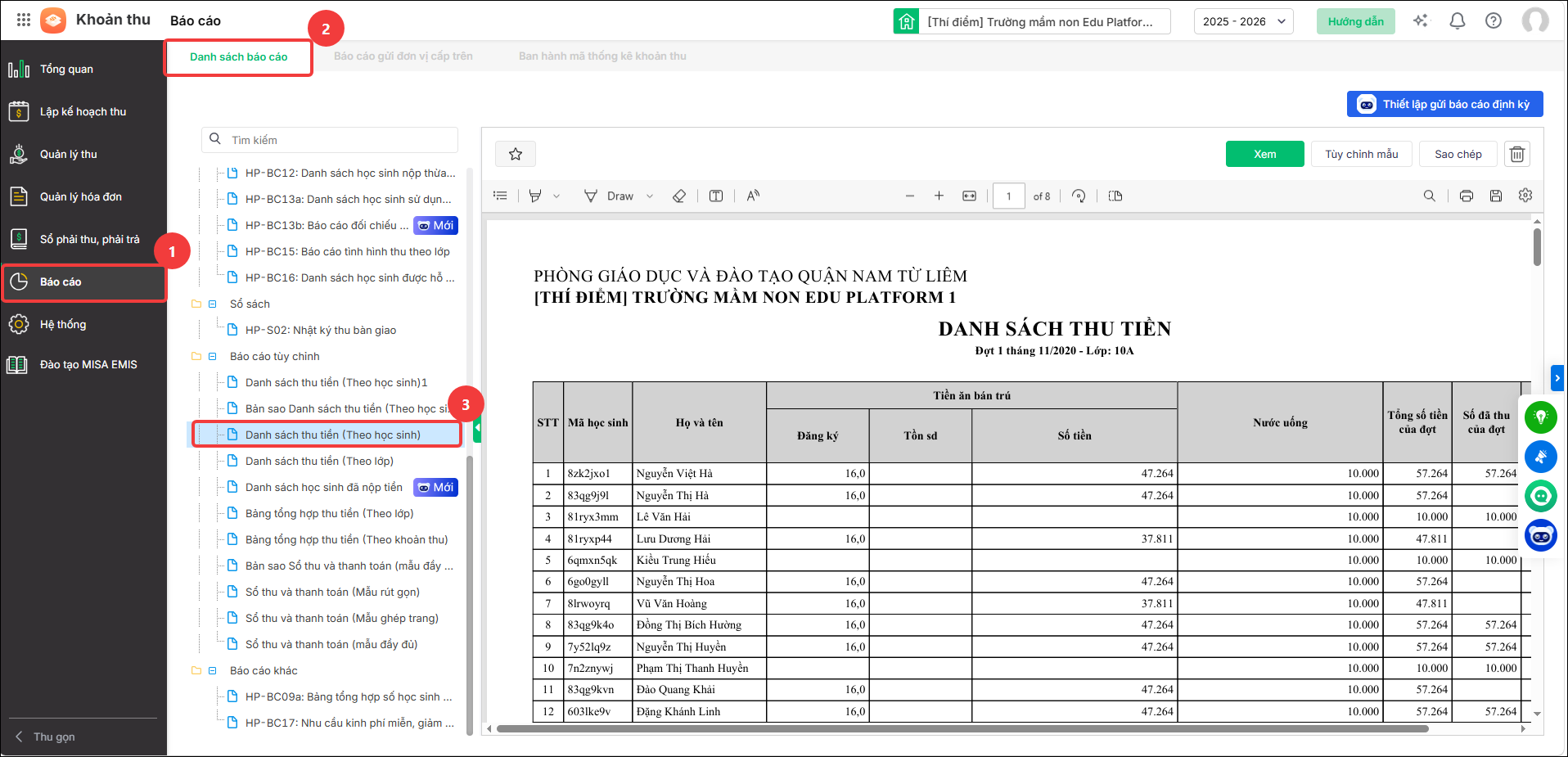Open the school year 2025 - 2026 dropdown
Screen dimensions: 1568x757
(1244, 21)
